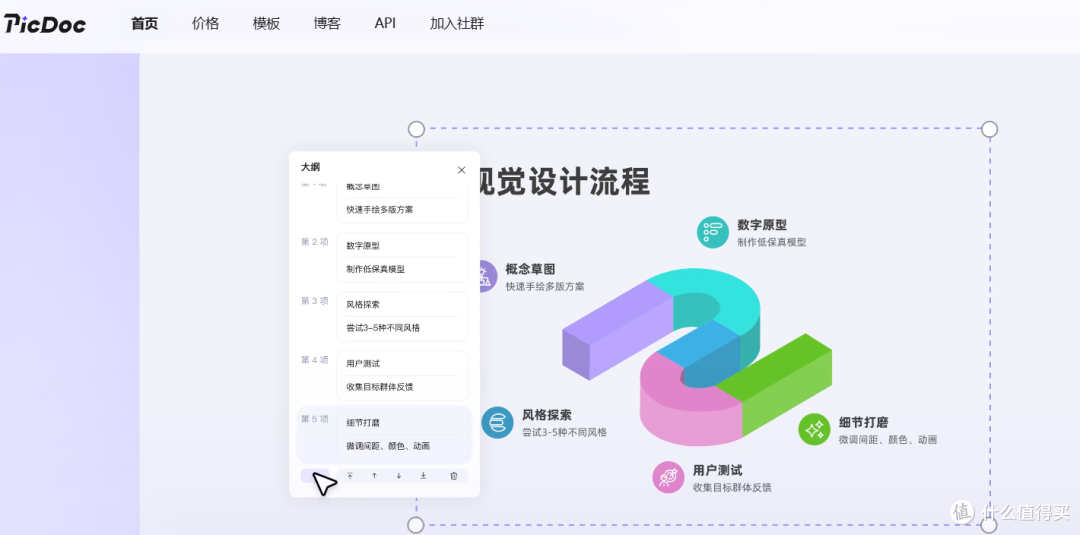Open the 博客 nav item
Viewport: 1080px width, 535px height.
point(327,23)
